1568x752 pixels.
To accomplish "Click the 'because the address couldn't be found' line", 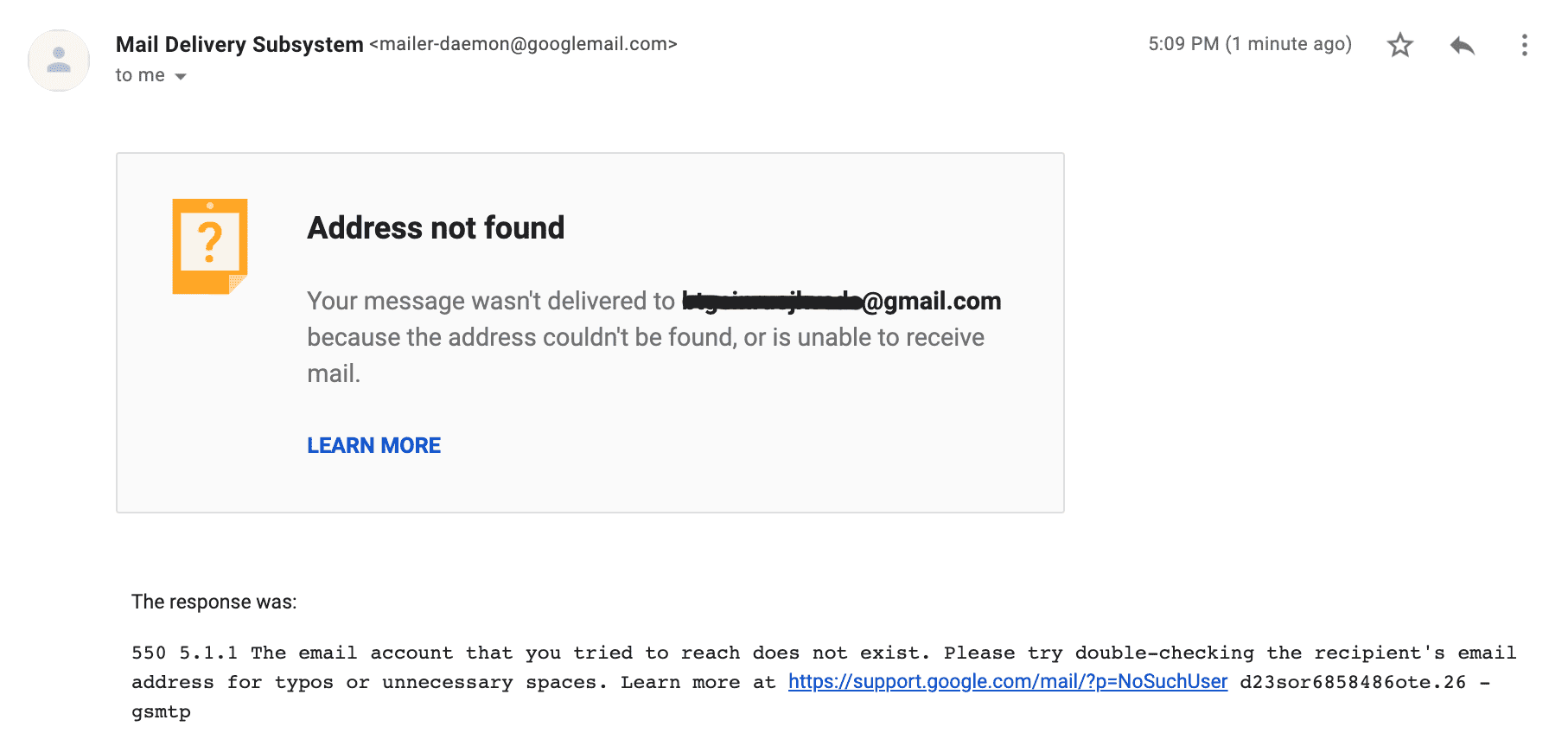I will [646, 337].
